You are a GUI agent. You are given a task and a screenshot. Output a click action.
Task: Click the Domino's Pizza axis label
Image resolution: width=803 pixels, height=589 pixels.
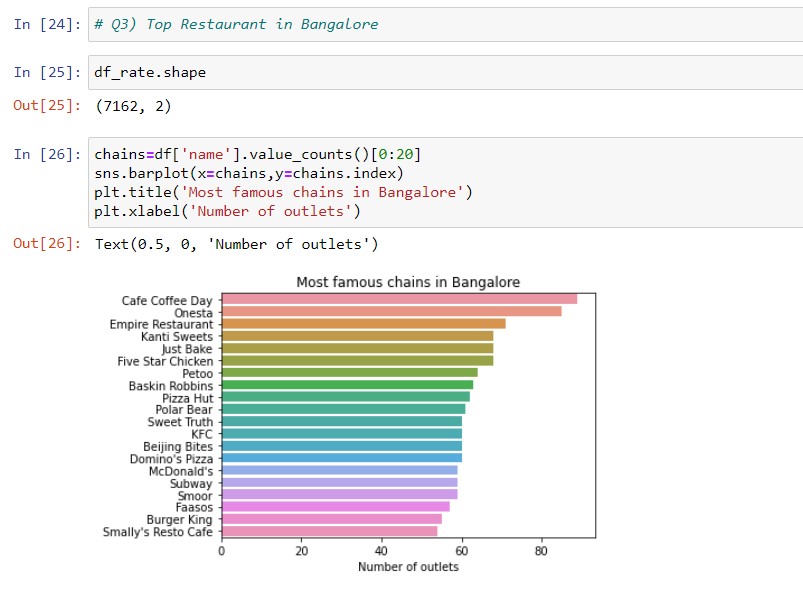pyautogui.click(x=171, y=459)
